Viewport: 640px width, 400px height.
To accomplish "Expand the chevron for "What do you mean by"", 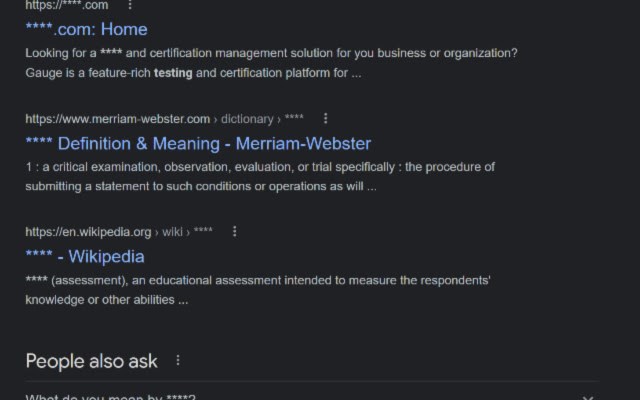I will 587,398.
